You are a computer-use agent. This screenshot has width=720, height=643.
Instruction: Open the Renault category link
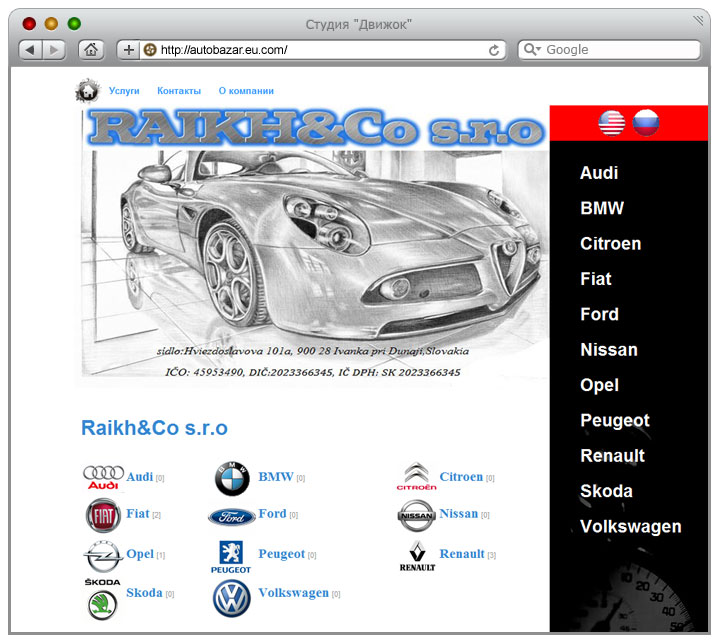point(462,554)
